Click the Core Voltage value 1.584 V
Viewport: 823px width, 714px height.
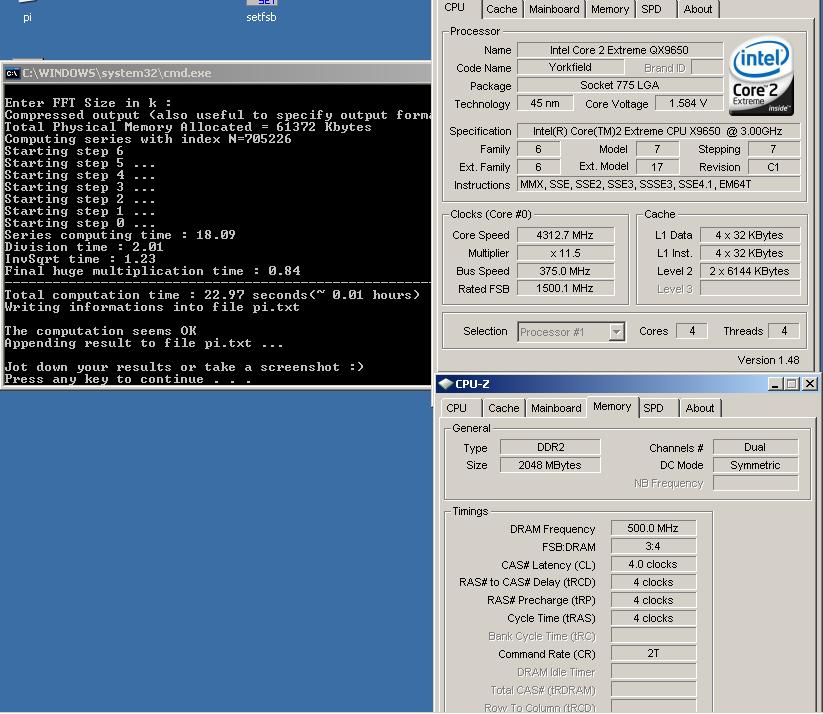click(x=688, y=103)
